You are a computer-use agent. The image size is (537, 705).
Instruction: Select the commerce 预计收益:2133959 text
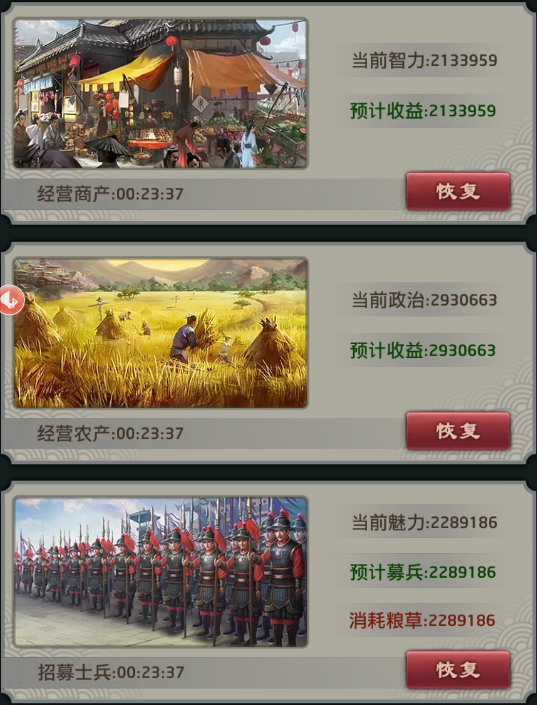[423, 111]
